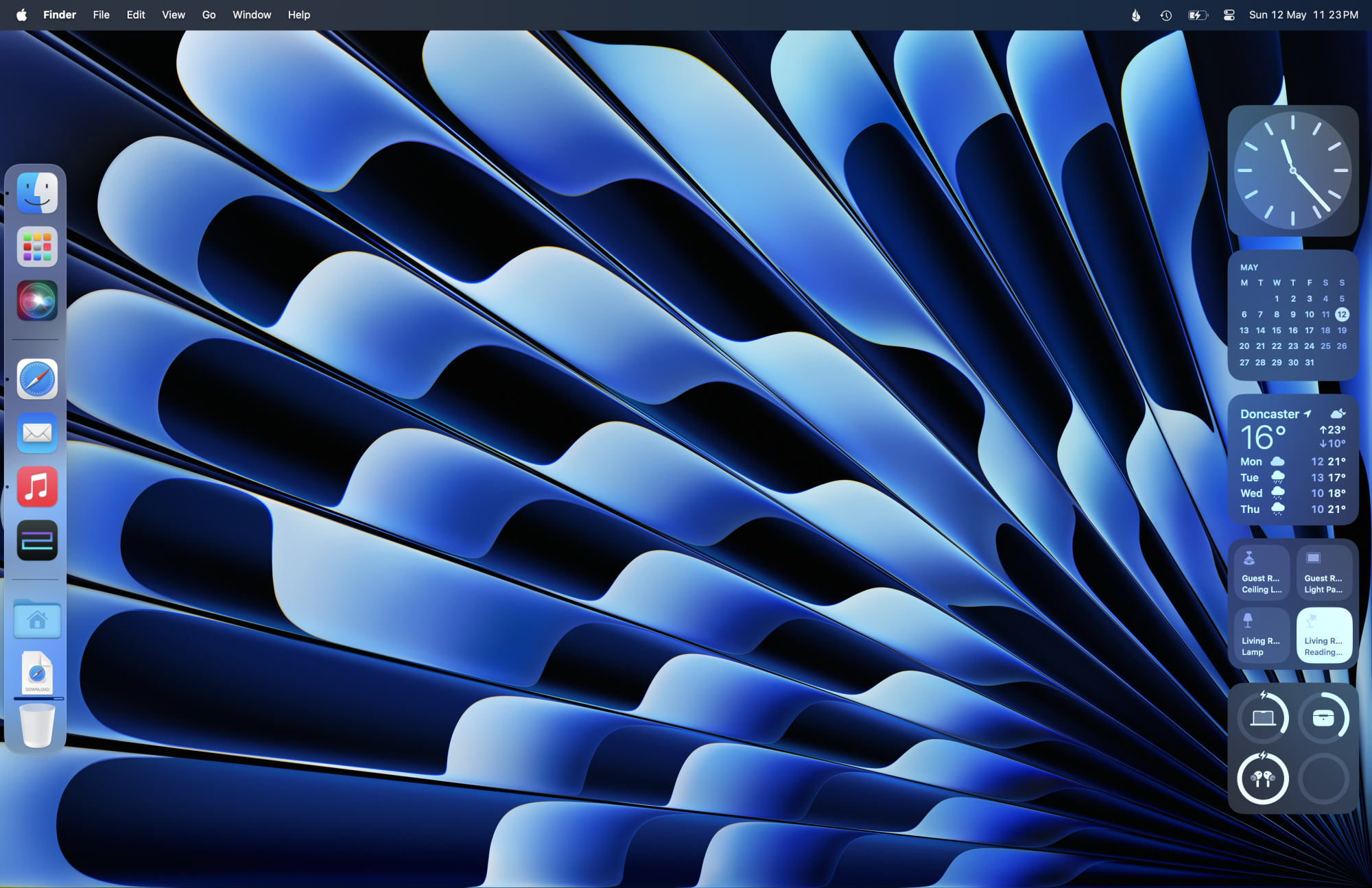Click date 31 in calendar widget
Image resolution: width=1372 pixels, height=888 pixels.
tap(1310, 362)
